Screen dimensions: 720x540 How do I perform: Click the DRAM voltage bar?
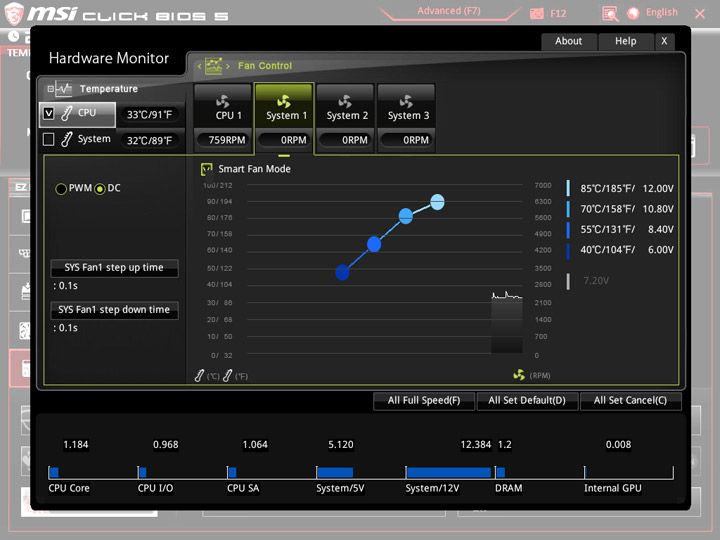[501, 472]
